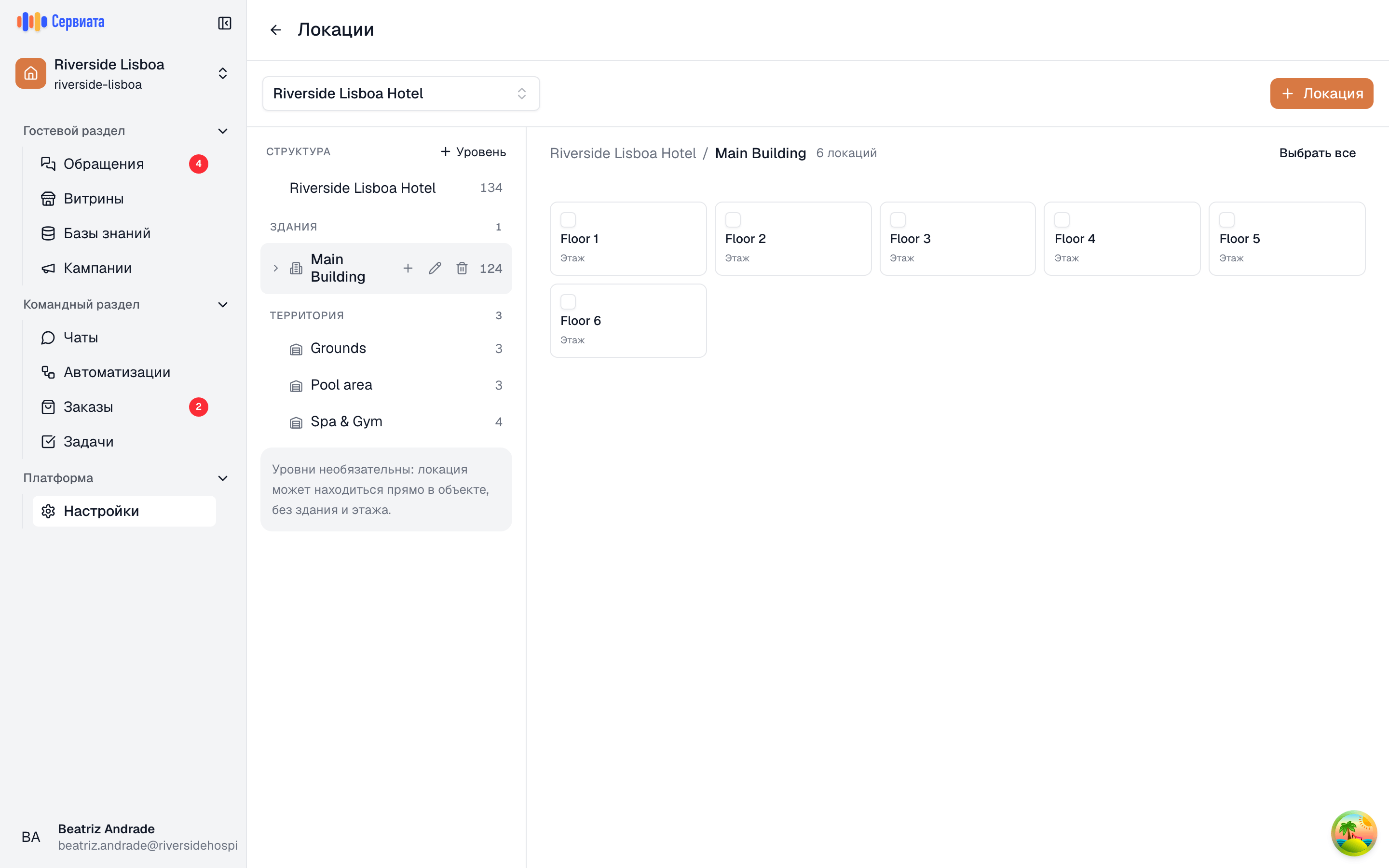1389x868 pixels.
Task: Open the Floor 6 location card
Action: (628, 321)
